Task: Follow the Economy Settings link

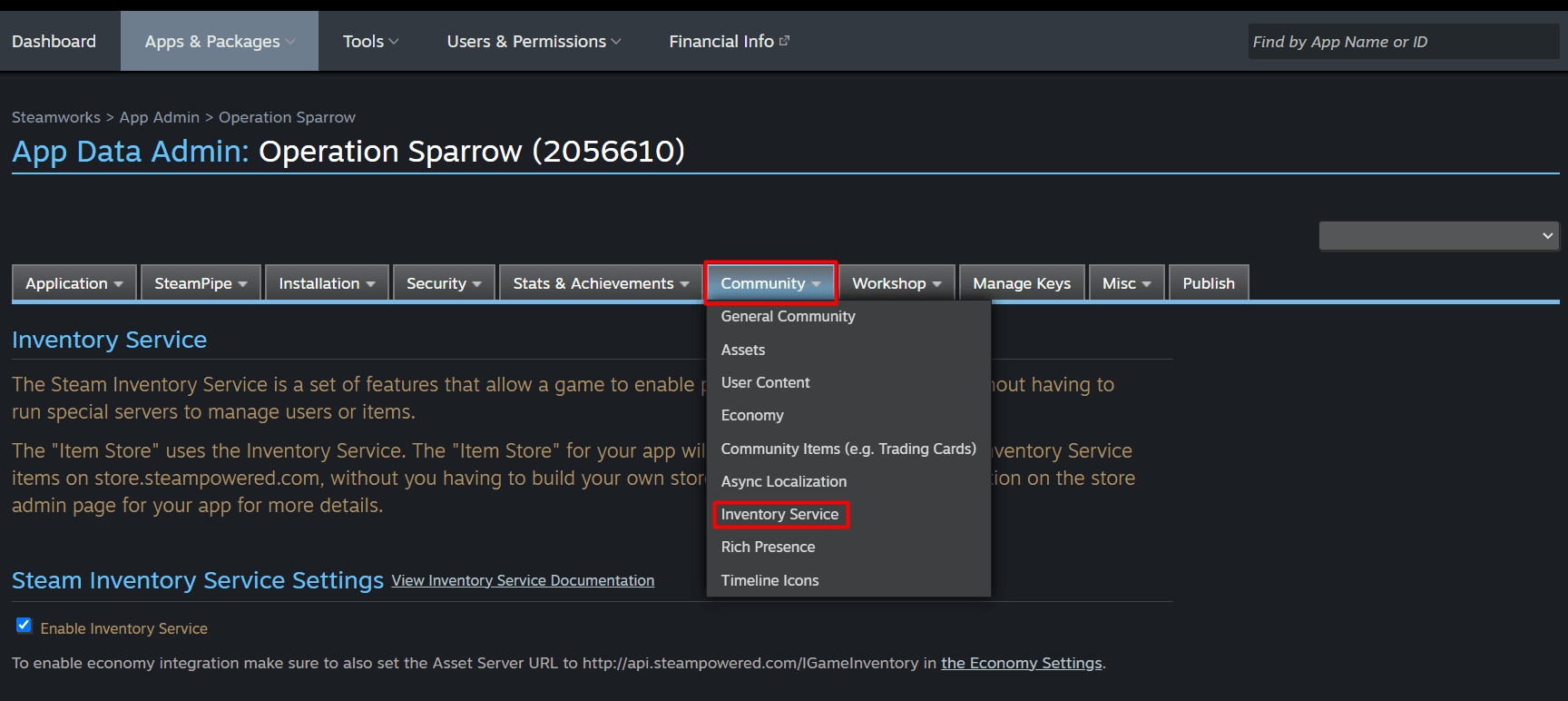Action: pos(1022,663)
